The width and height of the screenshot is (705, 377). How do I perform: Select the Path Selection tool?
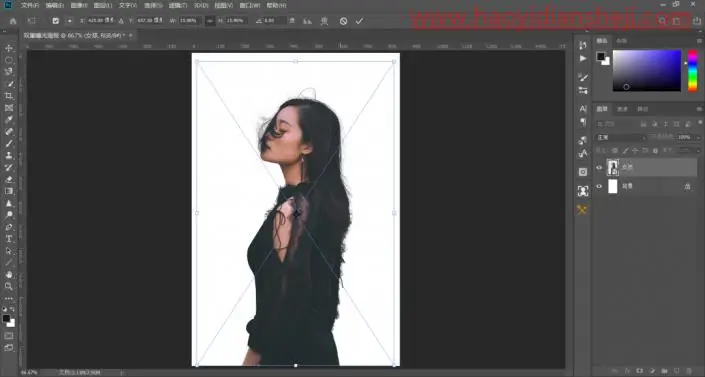[x=9, y=251]
